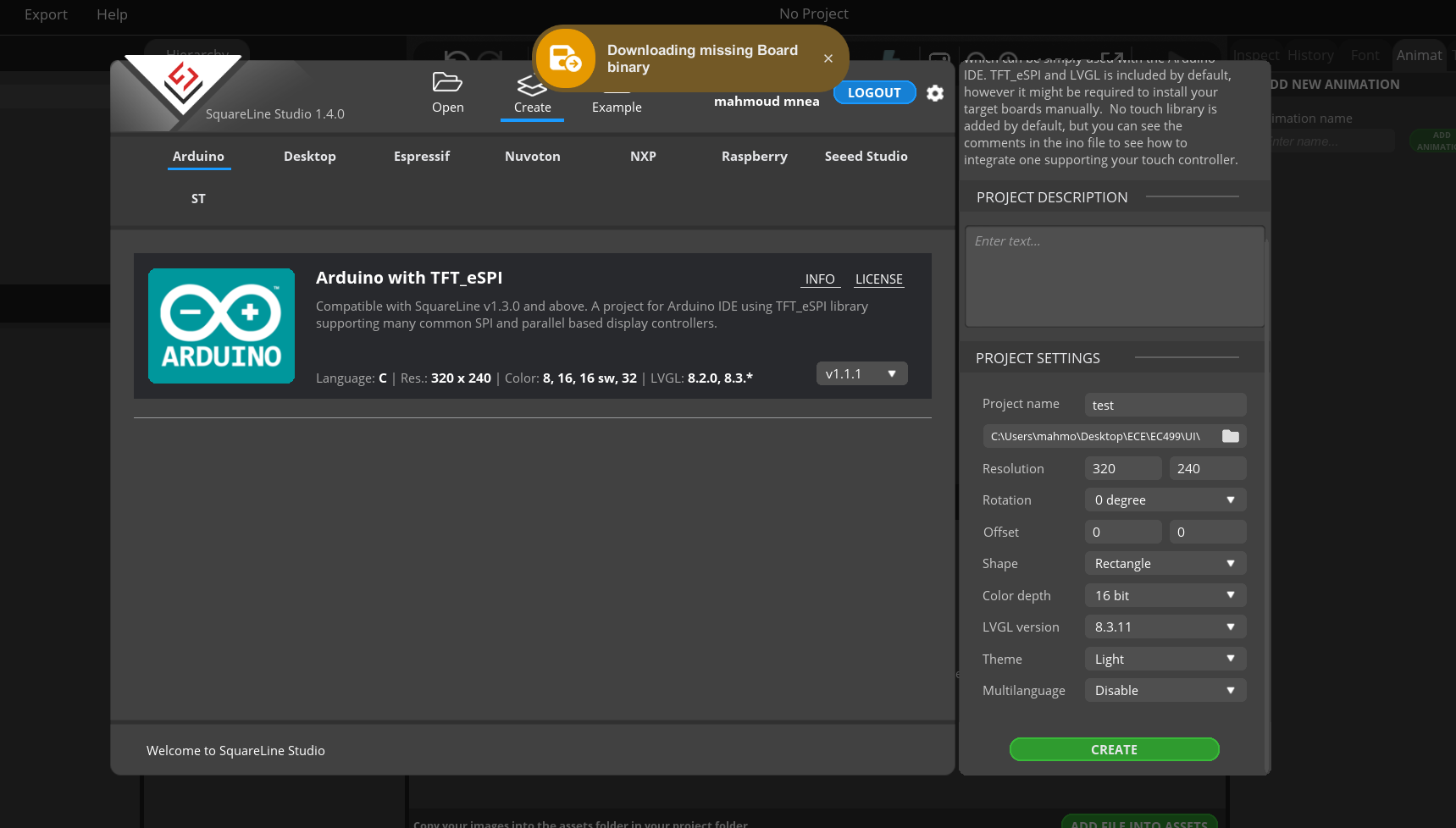The height and width of the screenshot is (828, 1456).
Task: Switch to the Desktop tab
Action: coord(310,157)
